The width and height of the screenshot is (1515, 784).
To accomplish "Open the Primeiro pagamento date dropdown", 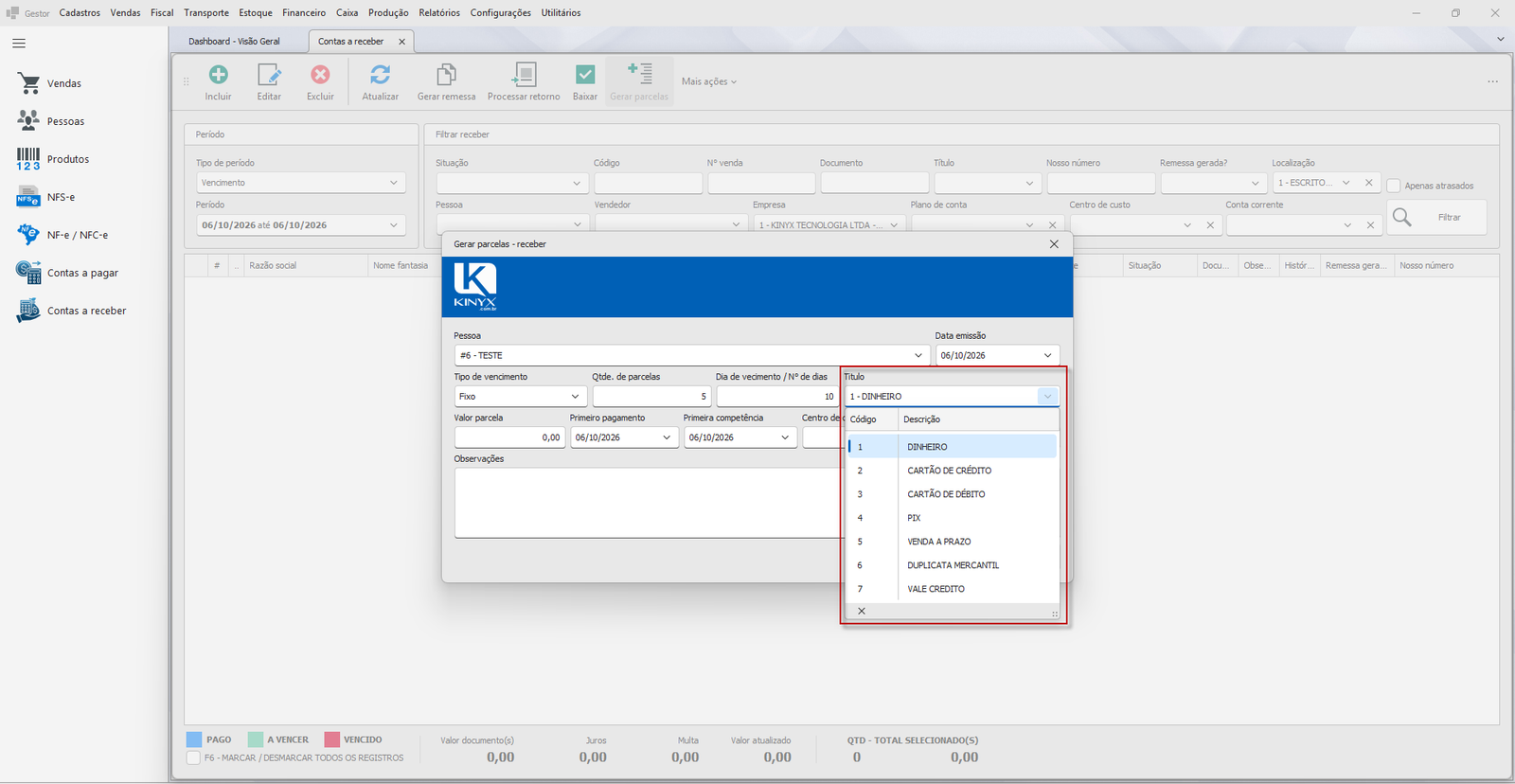I will click(x=667, y=437).
